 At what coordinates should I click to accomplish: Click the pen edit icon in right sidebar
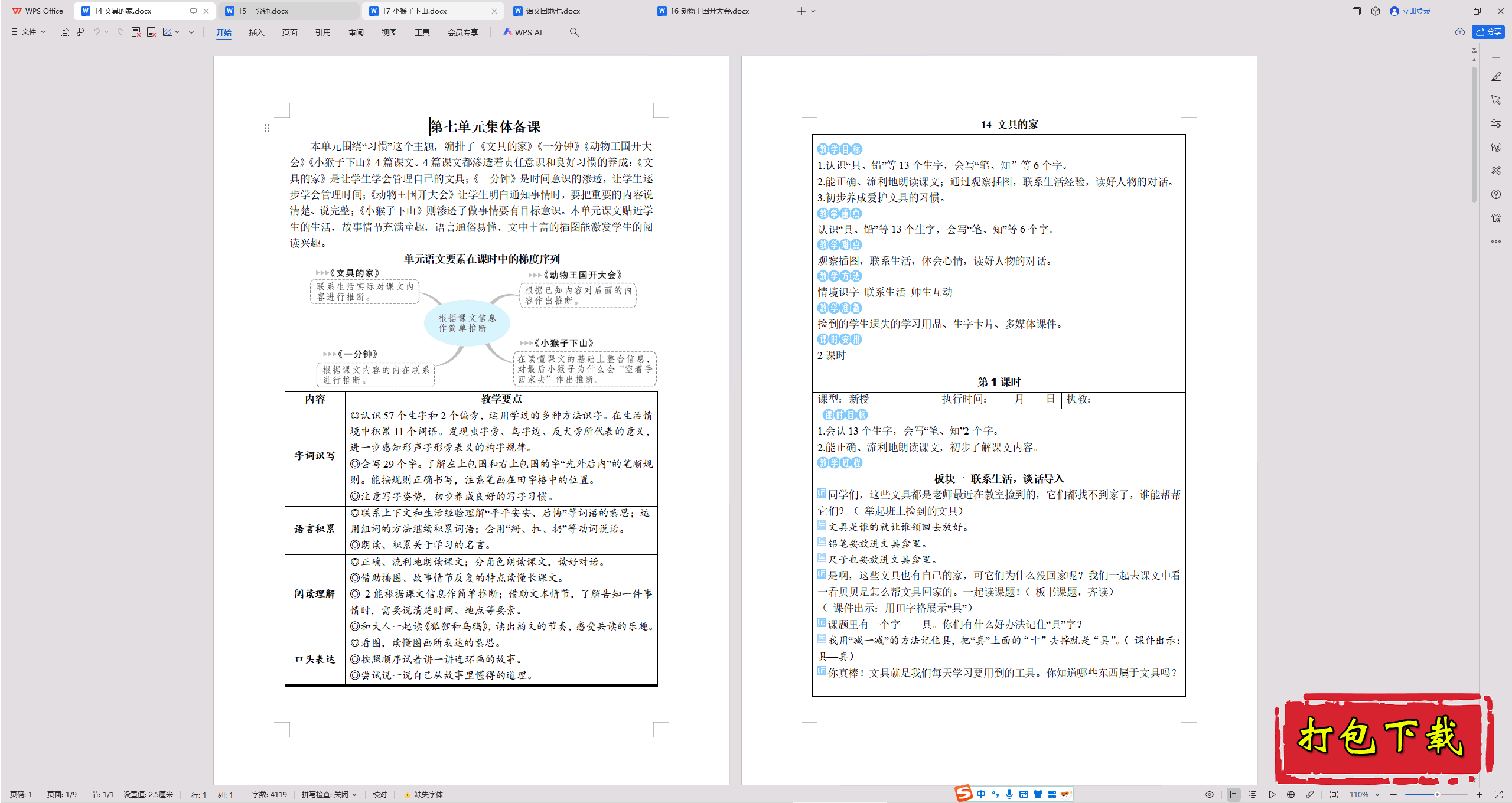1496,77
